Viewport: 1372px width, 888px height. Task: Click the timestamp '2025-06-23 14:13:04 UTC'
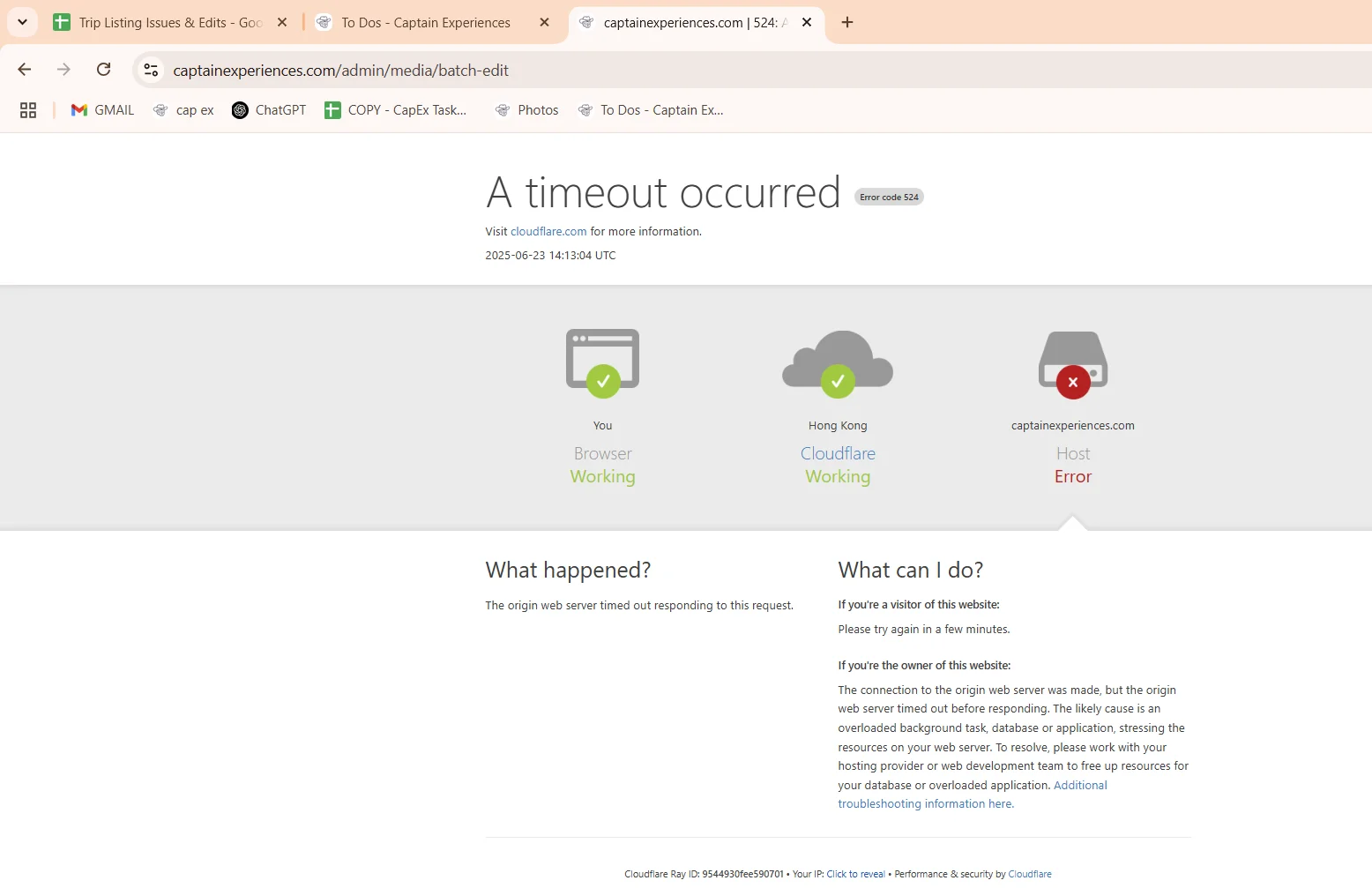(x=550, y=256)
